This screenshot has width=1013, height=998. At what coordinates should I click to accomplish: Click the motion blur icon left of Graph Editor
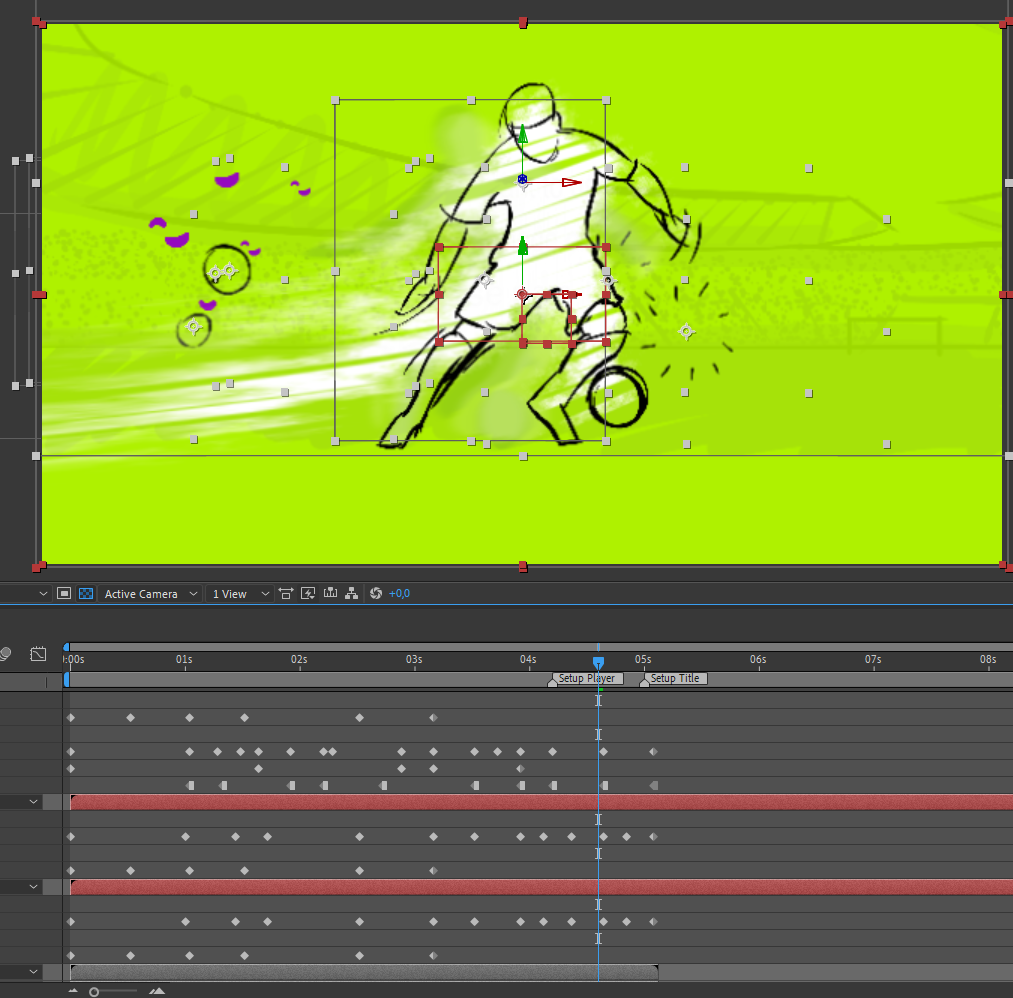[x=5, y=654]
